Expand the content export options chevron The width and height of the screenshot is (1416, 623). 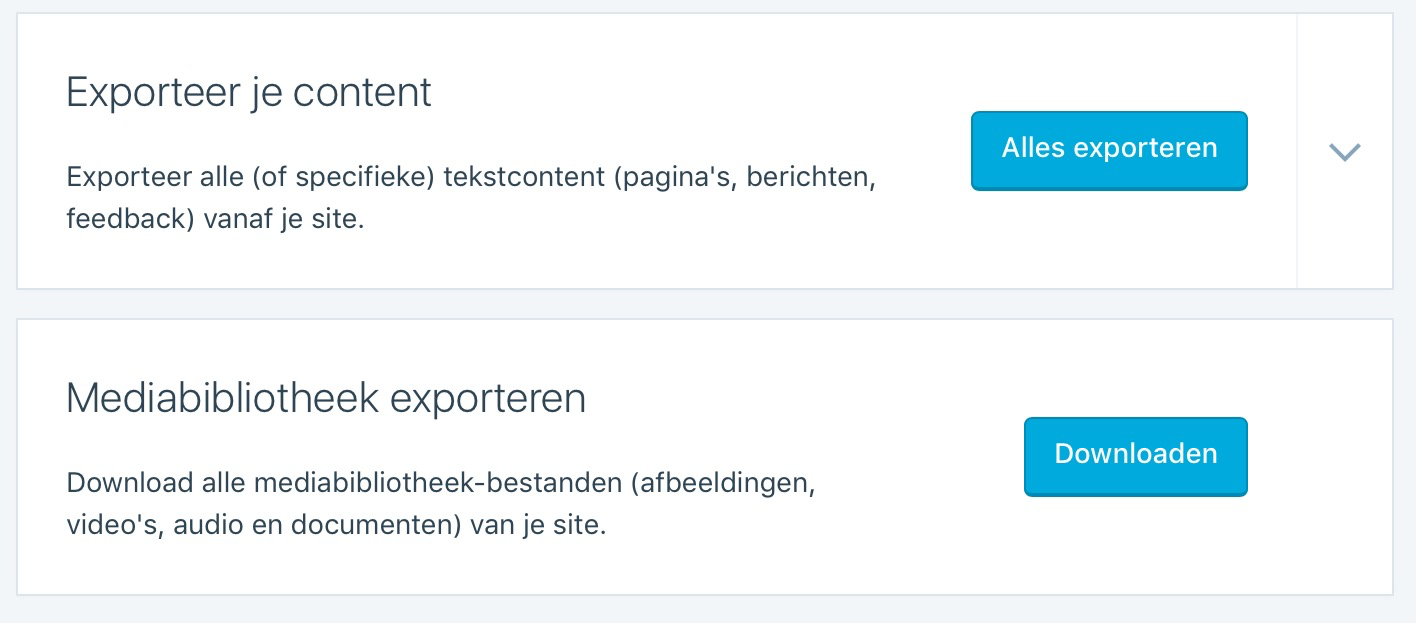click(1344, 152)
